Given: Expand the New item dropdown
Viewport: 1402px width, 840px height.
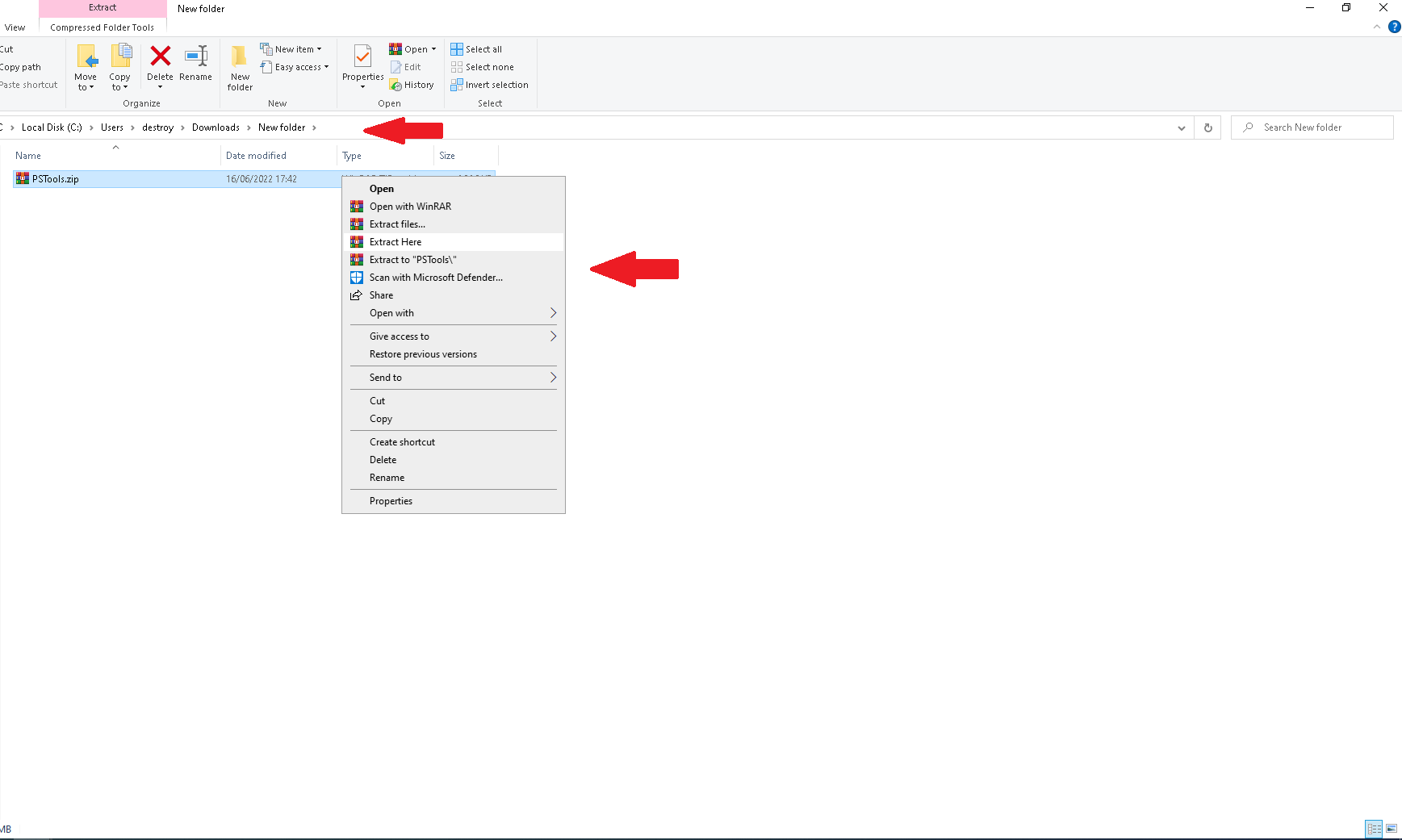Looking at the screenshot, I should click(319, 49).
